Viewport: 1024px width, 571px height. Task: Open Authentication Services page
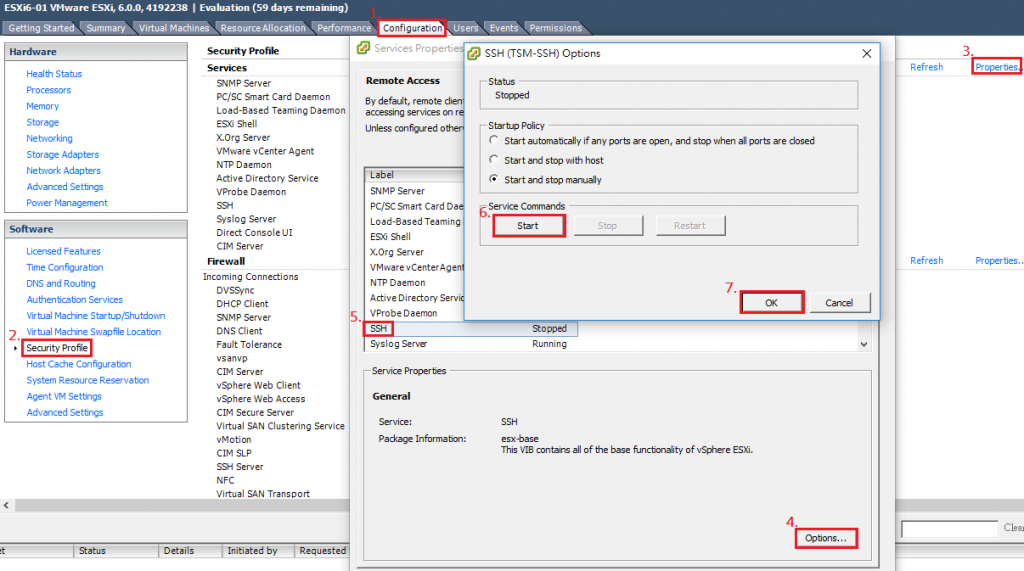(74, 300)
